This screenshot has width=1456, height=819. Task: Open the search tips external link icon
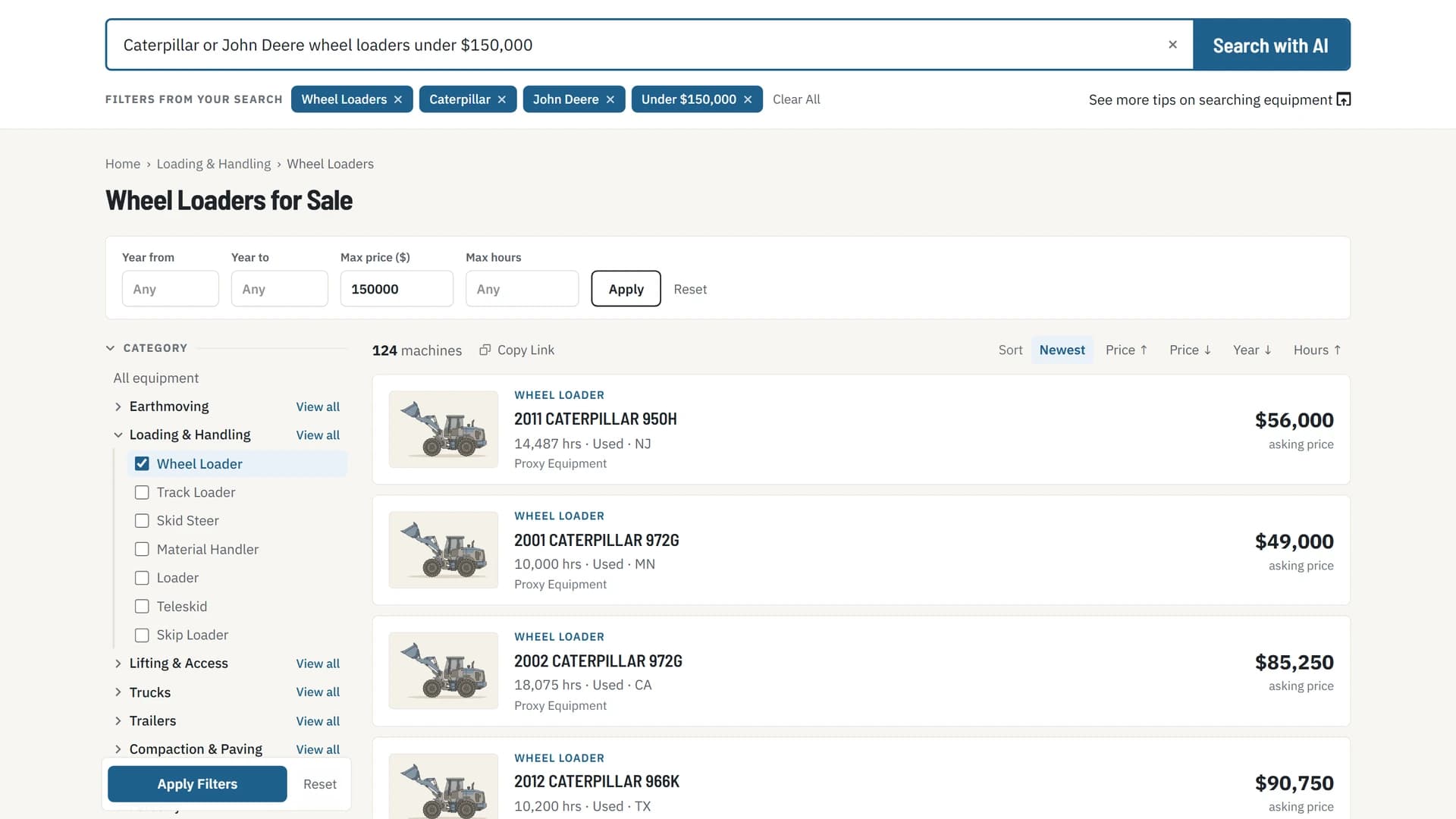tap(1343, 99)
